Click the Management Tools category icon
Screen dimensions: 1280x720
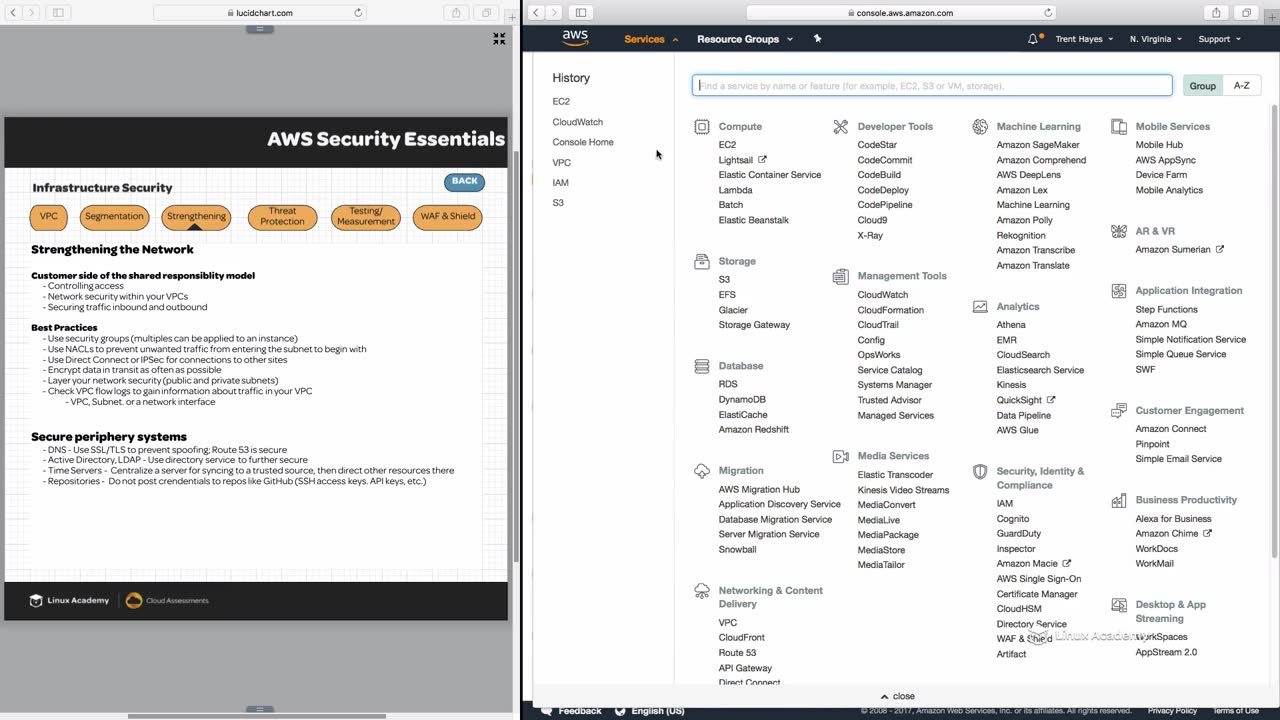(x=841, y=276)
